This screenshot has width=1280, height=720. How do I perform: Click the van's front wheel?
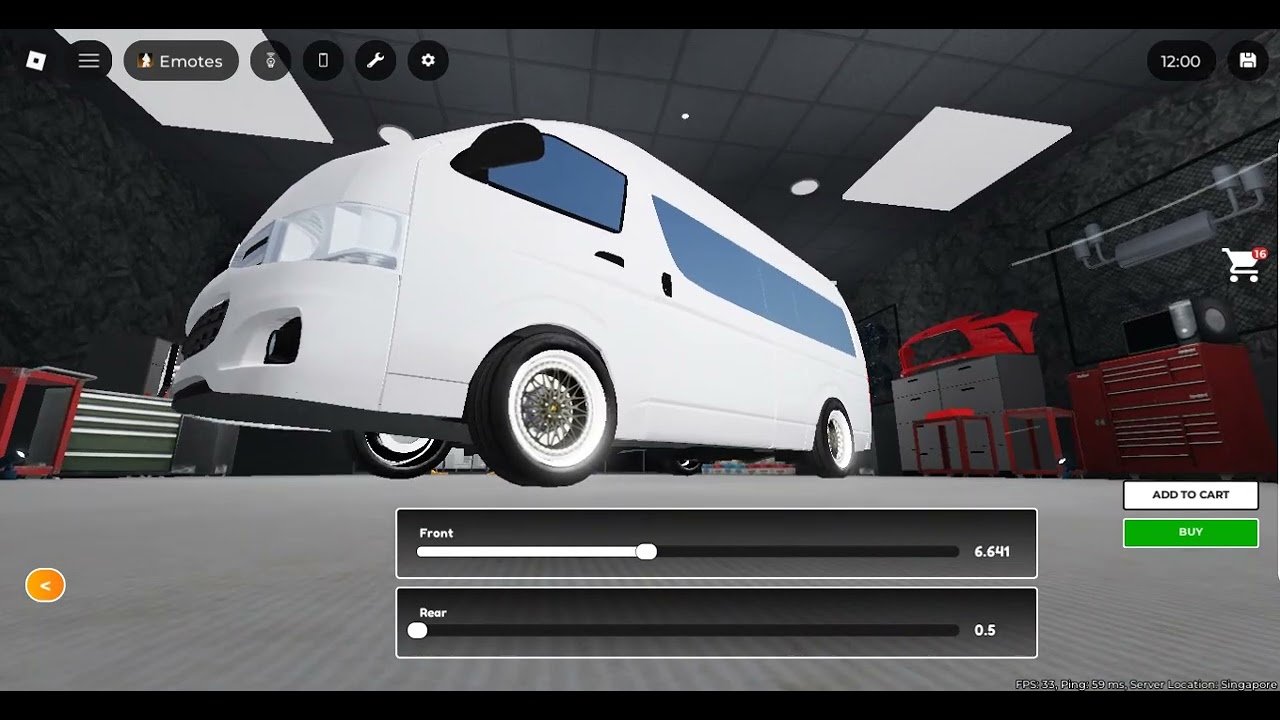tap(545, 410)
